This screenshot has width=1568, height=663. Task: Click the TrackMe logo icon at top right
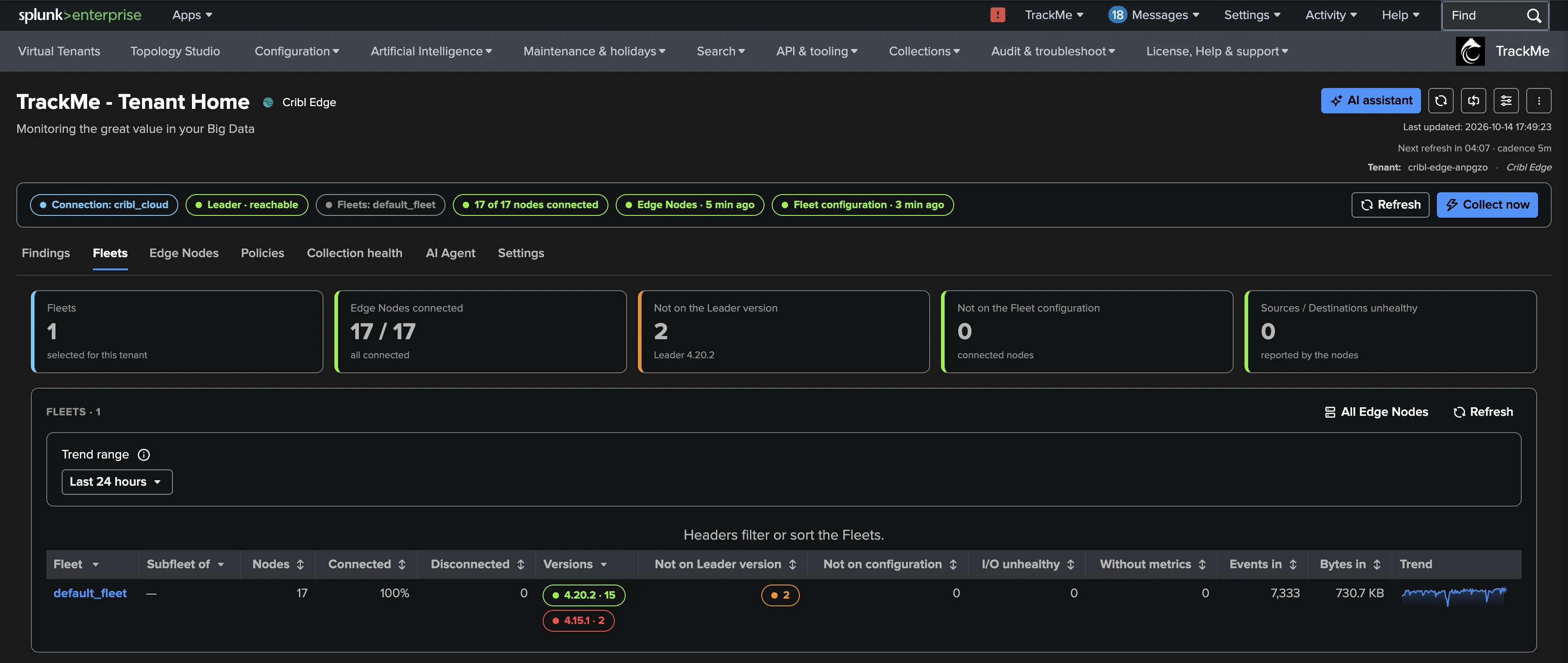[1470, 51]
